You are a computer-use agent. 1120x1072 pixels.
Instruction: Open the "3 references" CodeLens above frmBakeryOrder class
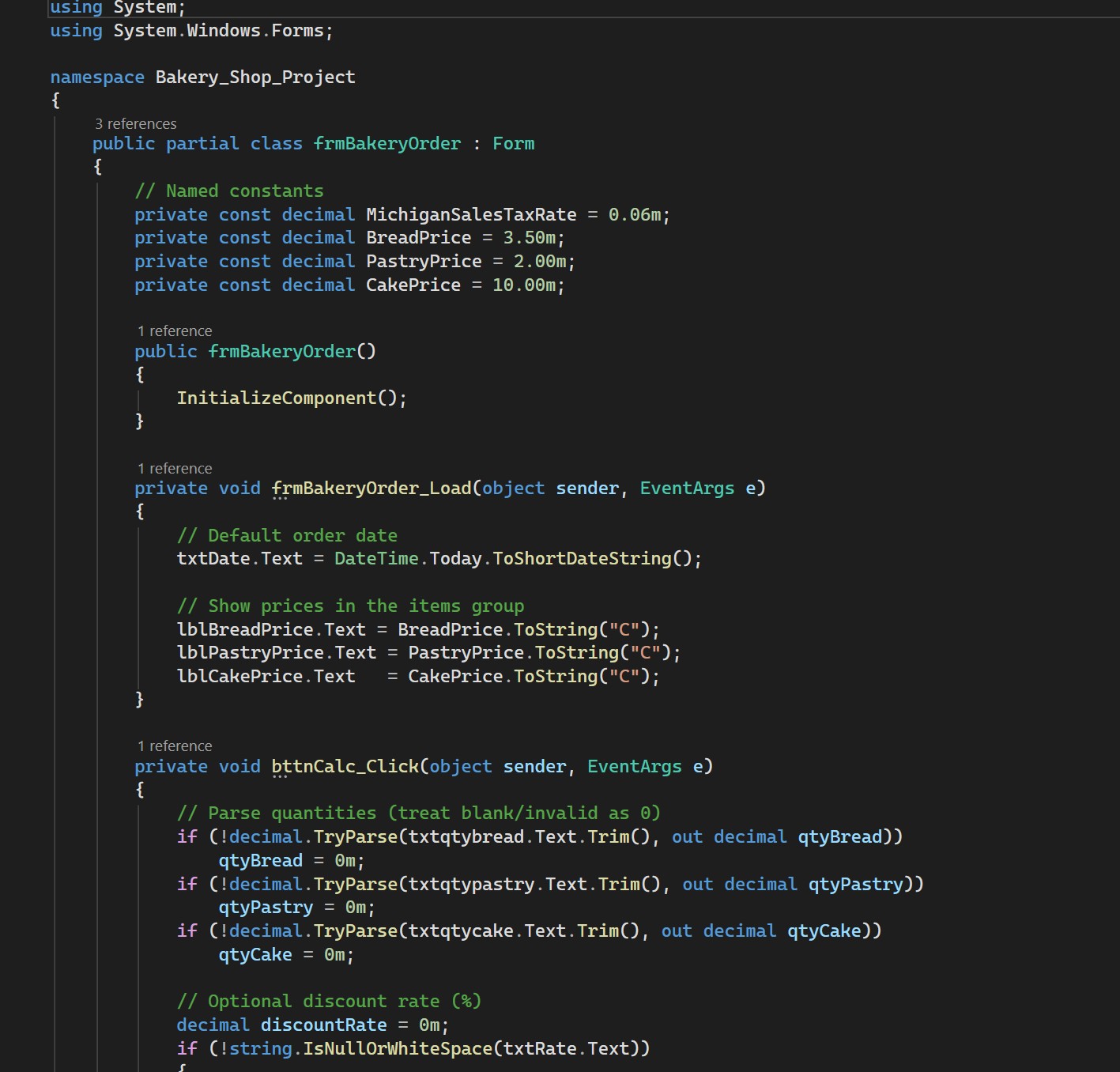136,123
